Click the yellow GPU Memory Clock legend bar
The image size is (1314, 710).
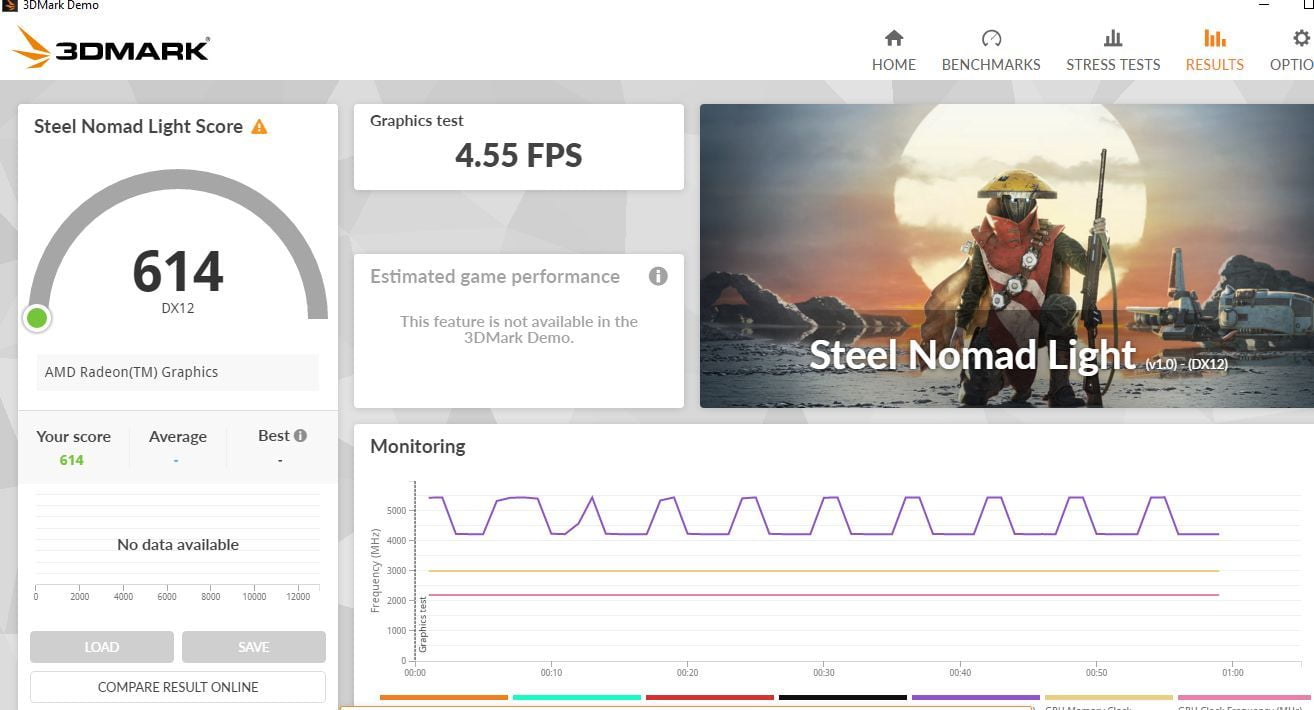point(1109,697)
